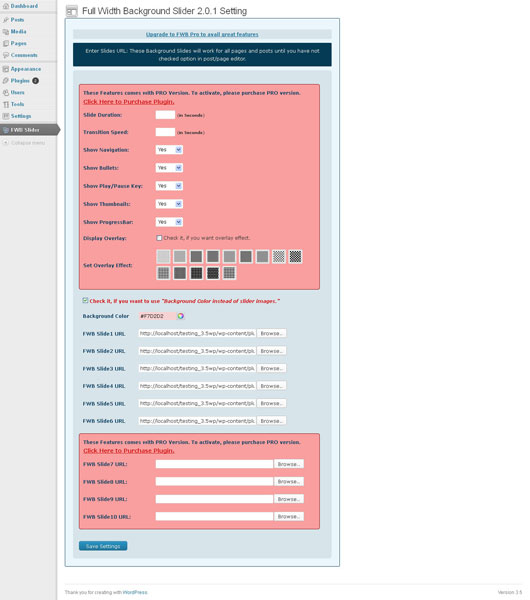Click the Plugins plug icon
This screenshot has width=530, height=600.
pos(6,81)
